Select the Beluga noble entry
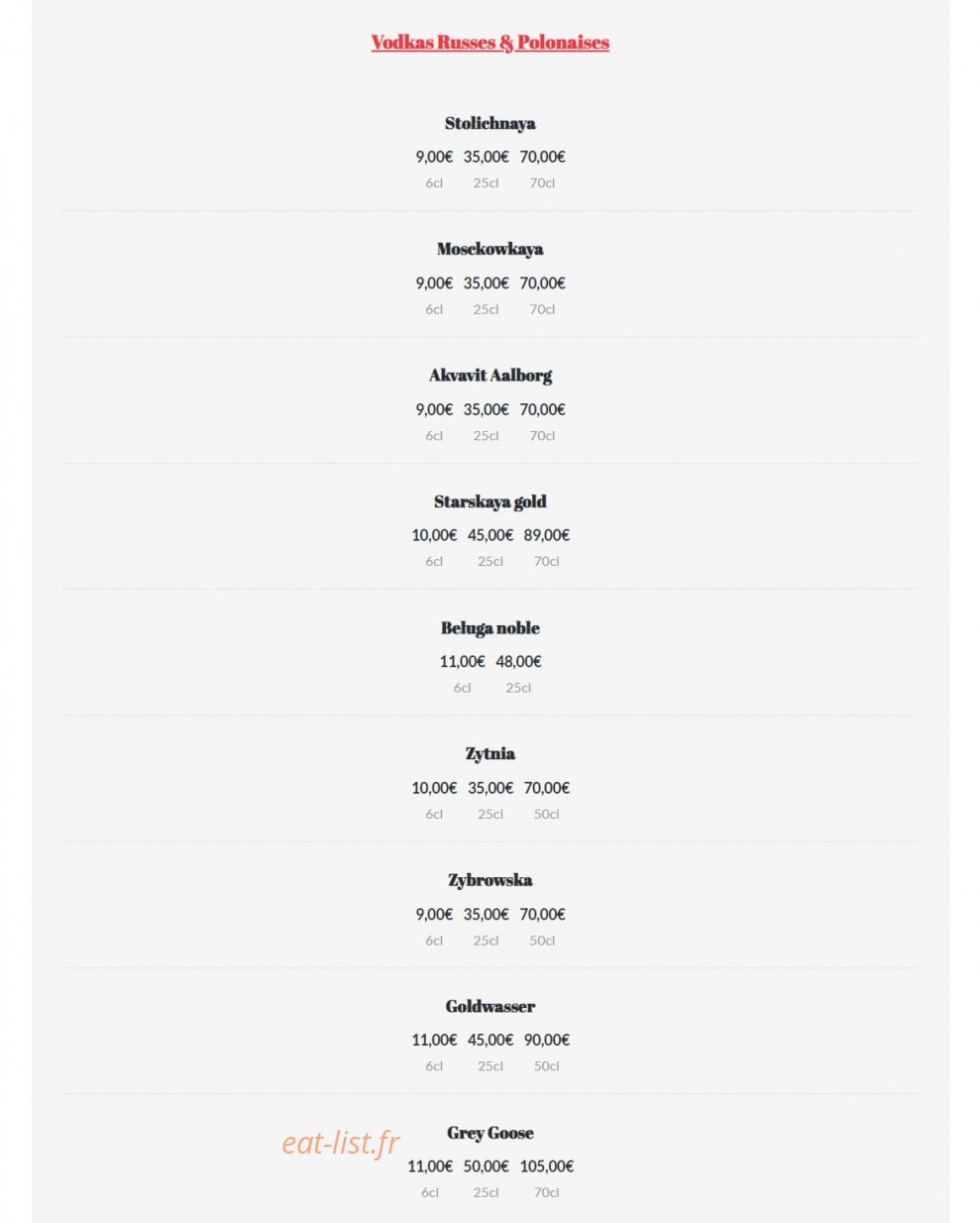The width and height of the screenshot is (980, 1223). click(x=490, y=627)
